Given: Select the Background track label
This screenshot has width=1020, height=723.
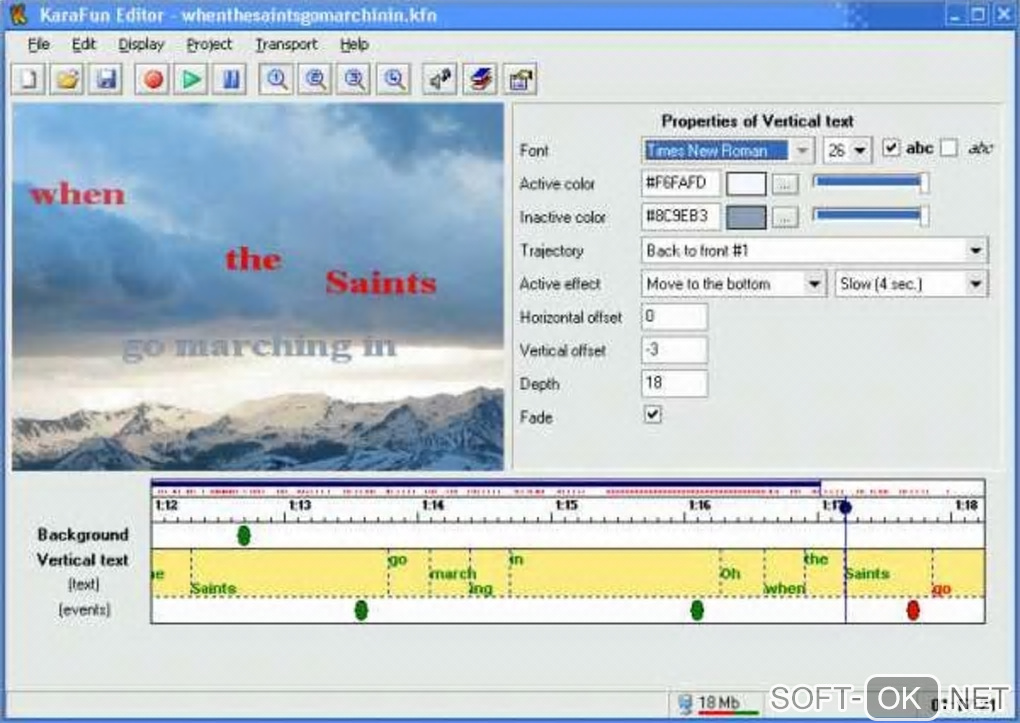Looking at the screenshot, I should 83,535.
